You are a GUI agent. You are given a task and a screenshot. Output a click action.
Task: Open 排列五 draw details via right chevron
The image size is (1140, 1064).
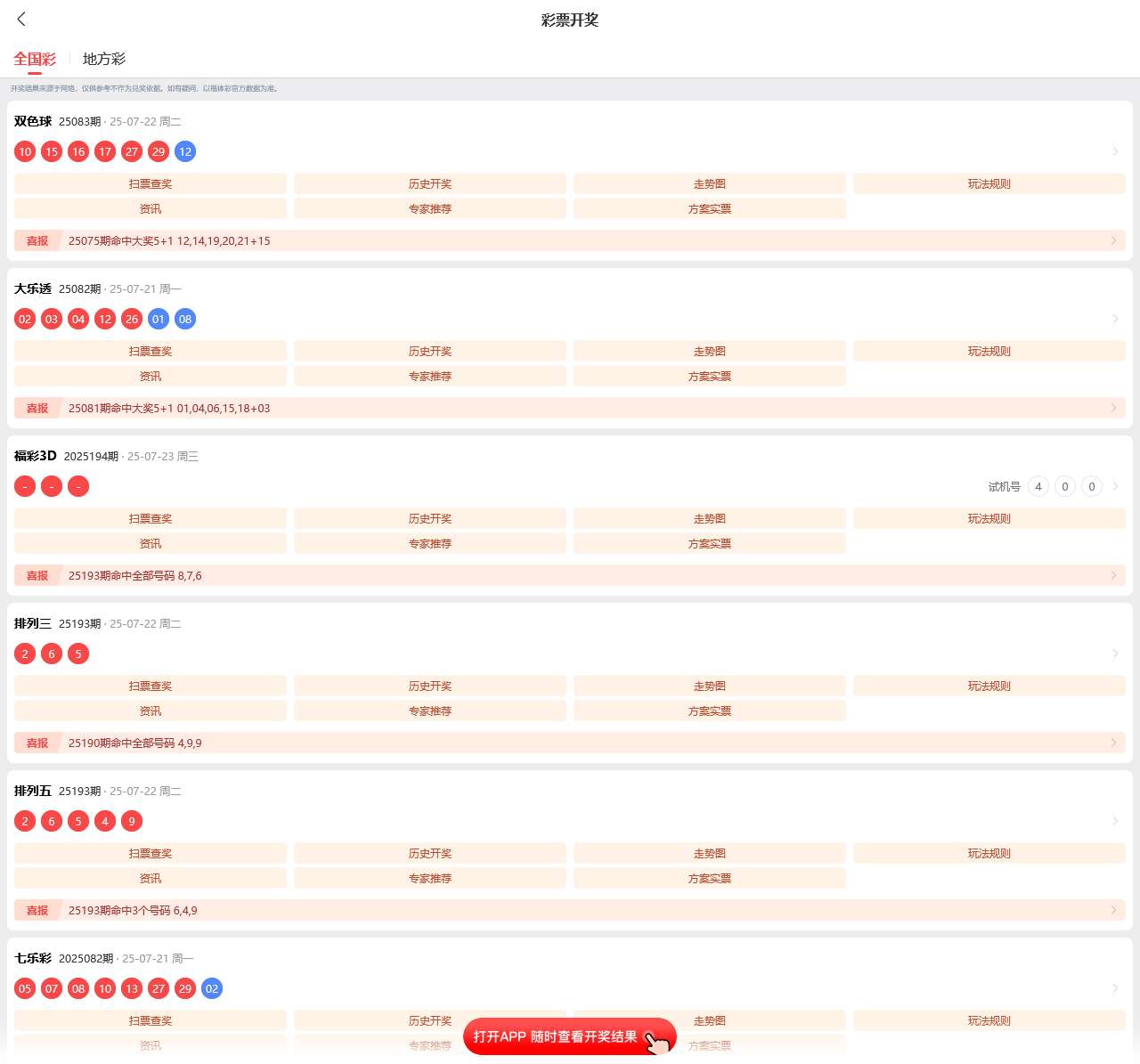click(1115, 821)
